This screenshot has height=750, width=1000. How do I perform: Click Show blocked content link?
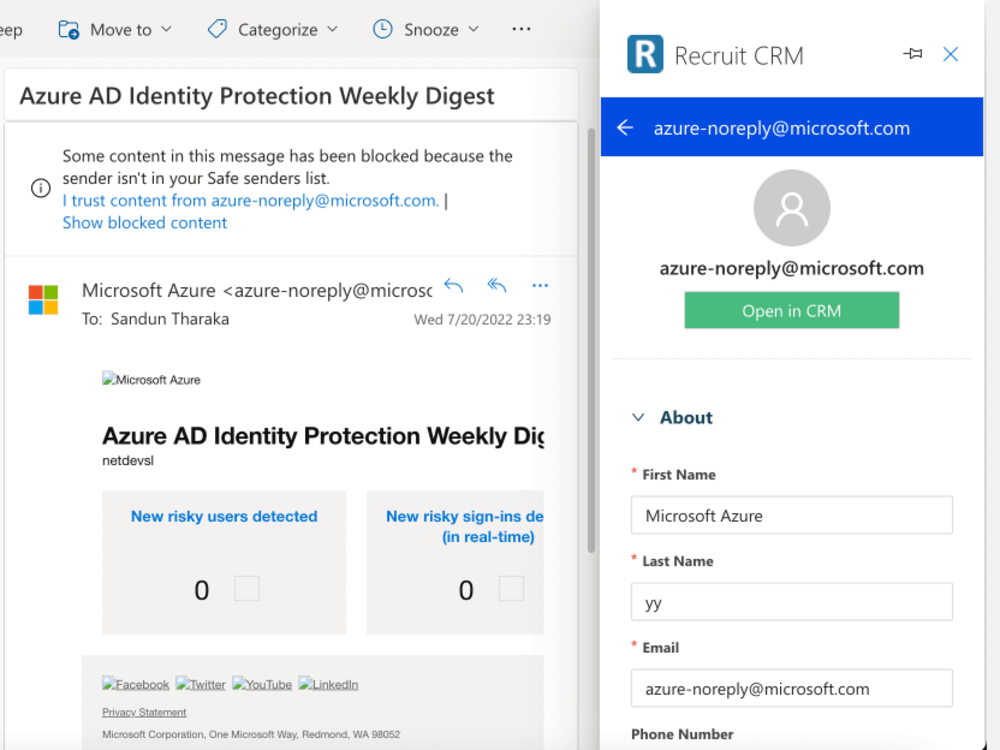[145, 223]
